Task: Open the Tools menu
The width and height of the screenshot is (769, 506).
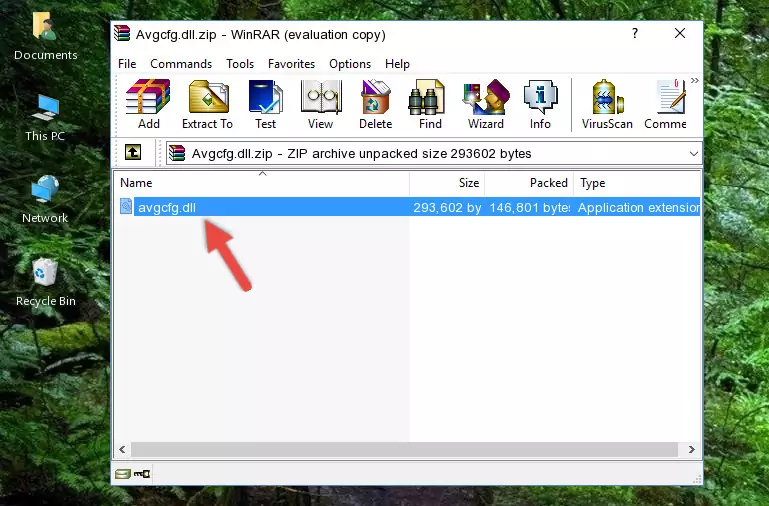Action: [240, 64]
